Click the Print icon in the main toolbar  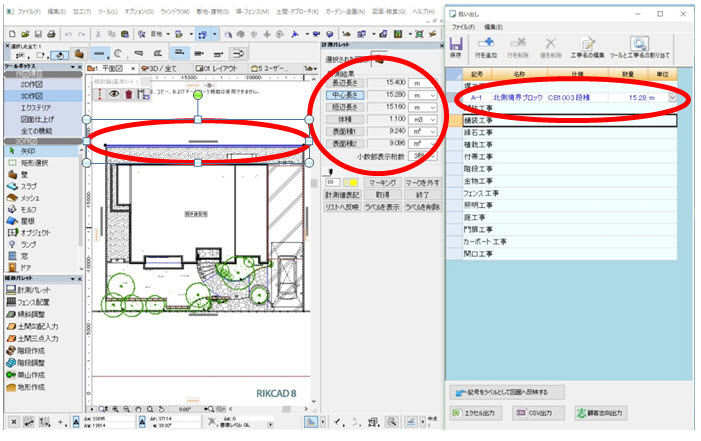coord(51,34)
